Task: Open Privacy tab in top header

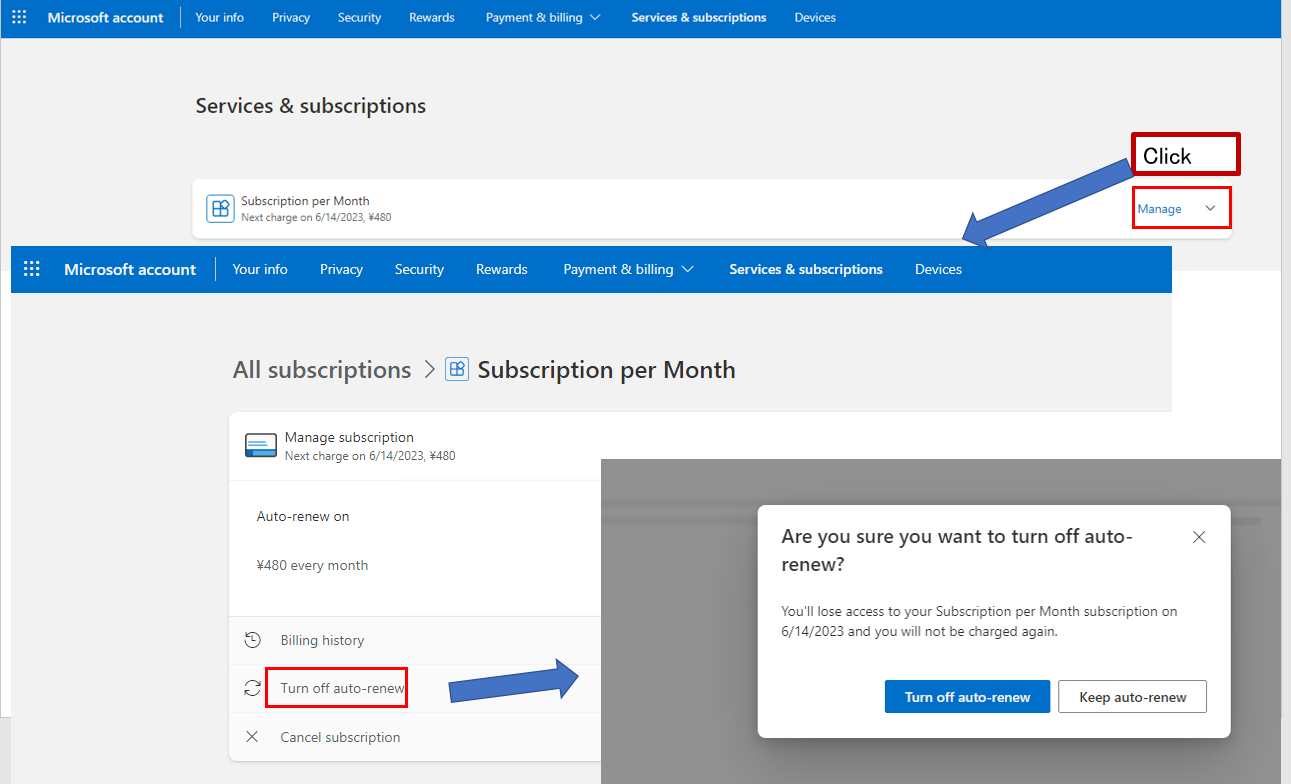Action: (291, 18)
